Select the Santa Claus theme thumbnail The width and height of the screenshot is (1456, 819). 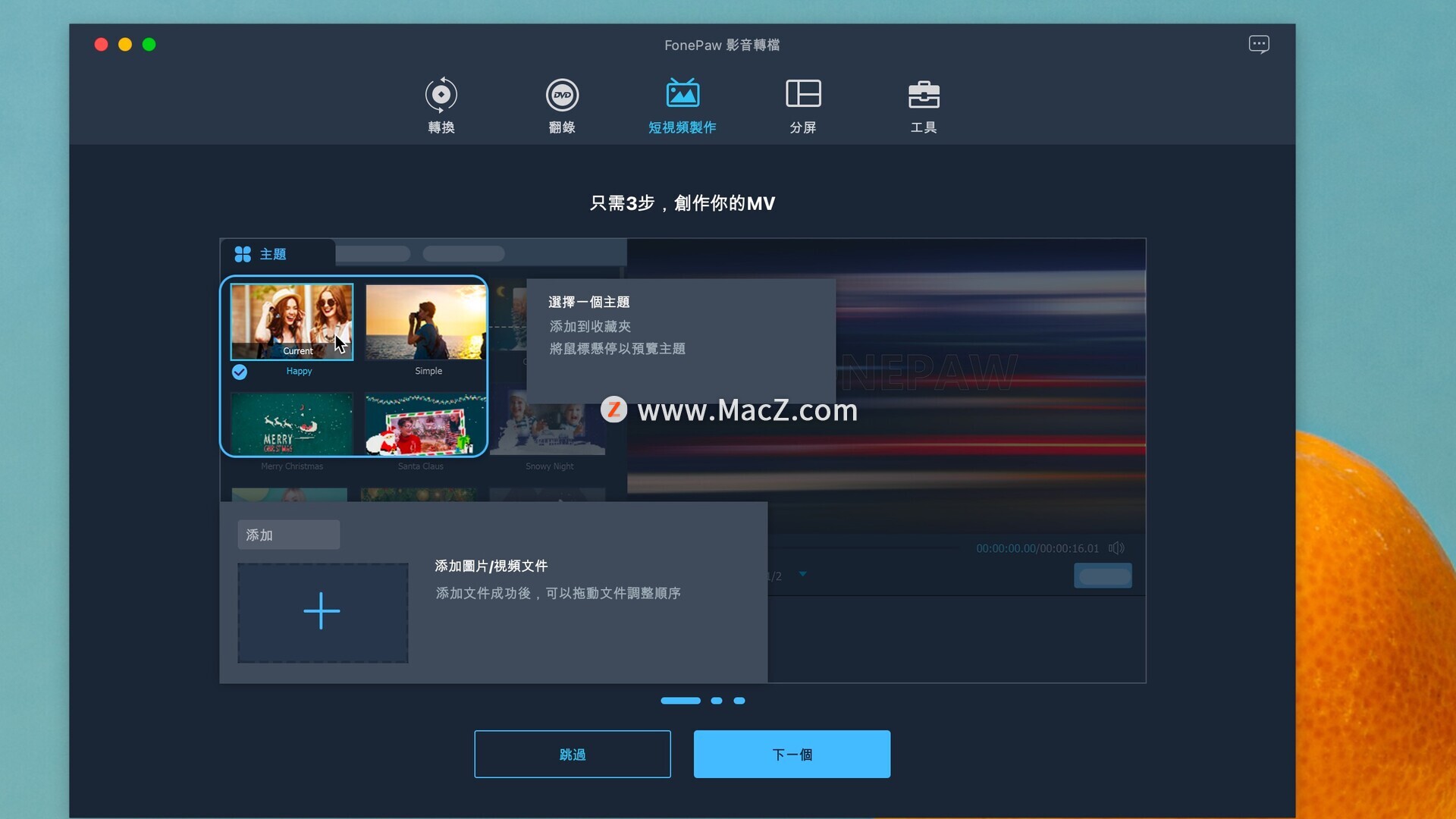coord(425,423)
